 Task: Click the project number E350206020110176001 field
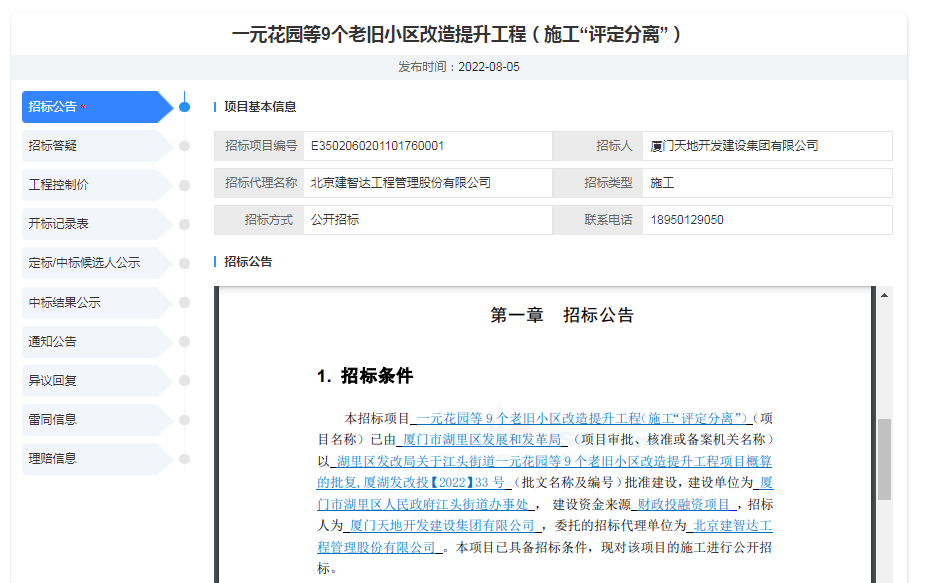pos(427,146)
